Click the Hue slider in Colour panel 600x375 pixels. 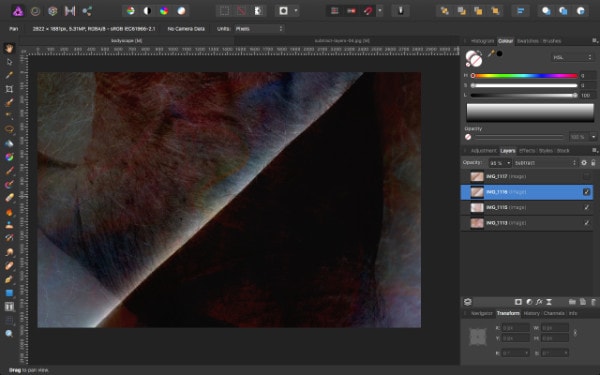point(525,76)
